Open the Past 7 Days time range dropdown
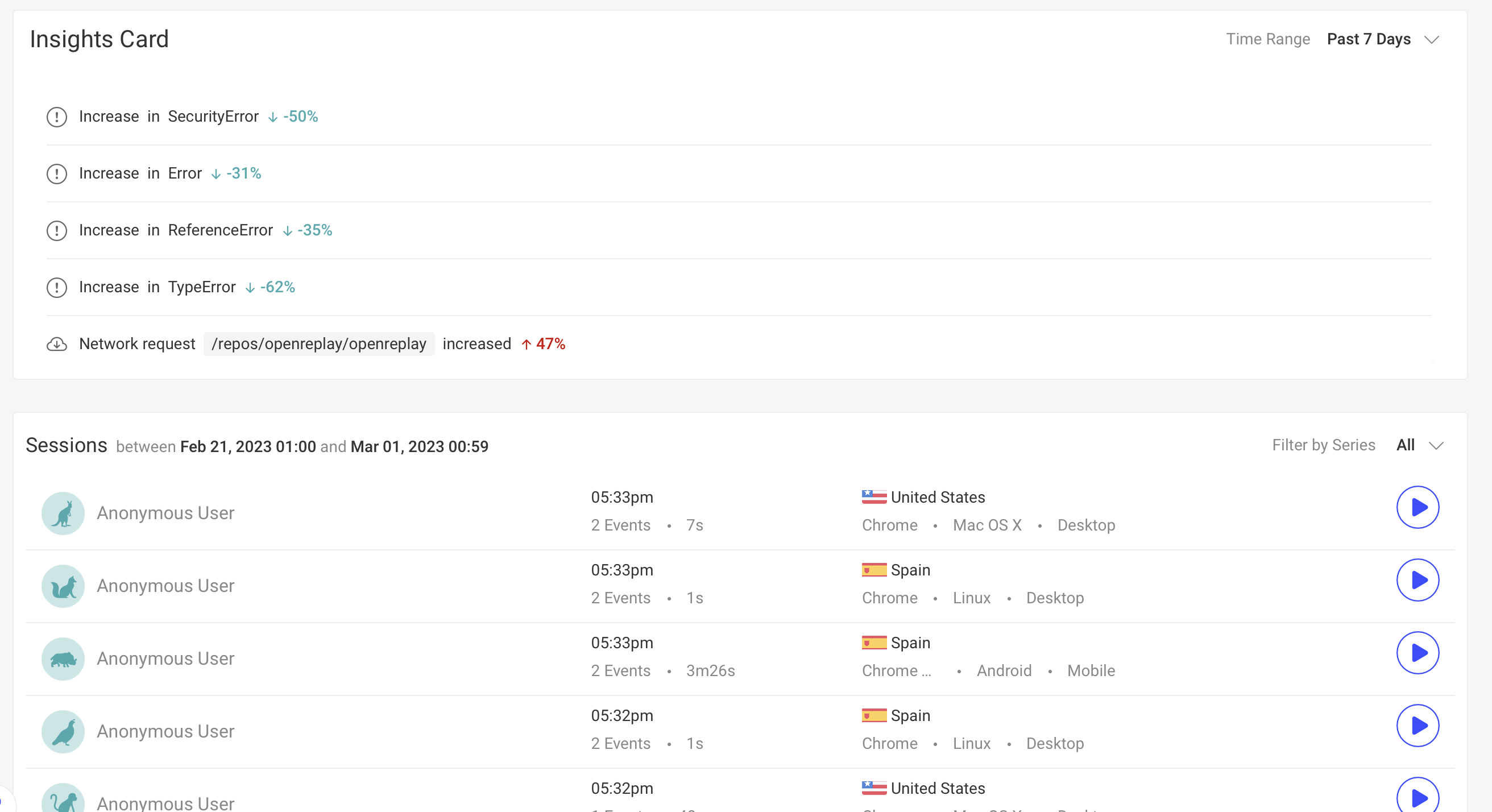The height and width of the screenshot is (812, 1492). 1382,39
